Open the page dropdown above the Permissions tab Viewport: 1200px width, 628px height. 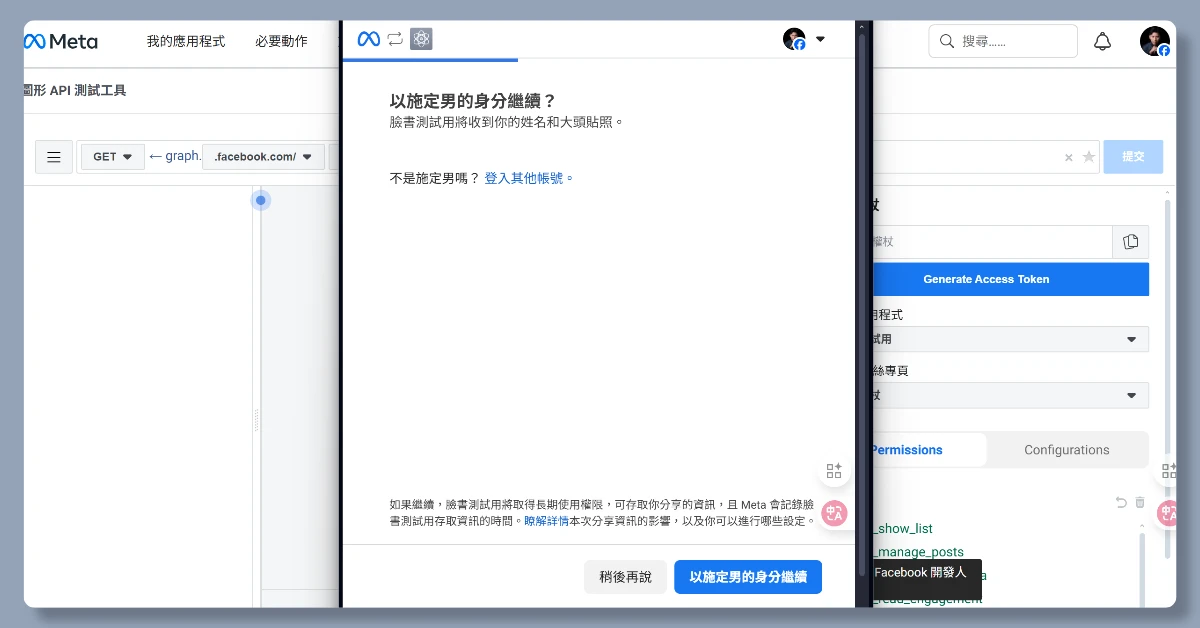coord(1010,395)
